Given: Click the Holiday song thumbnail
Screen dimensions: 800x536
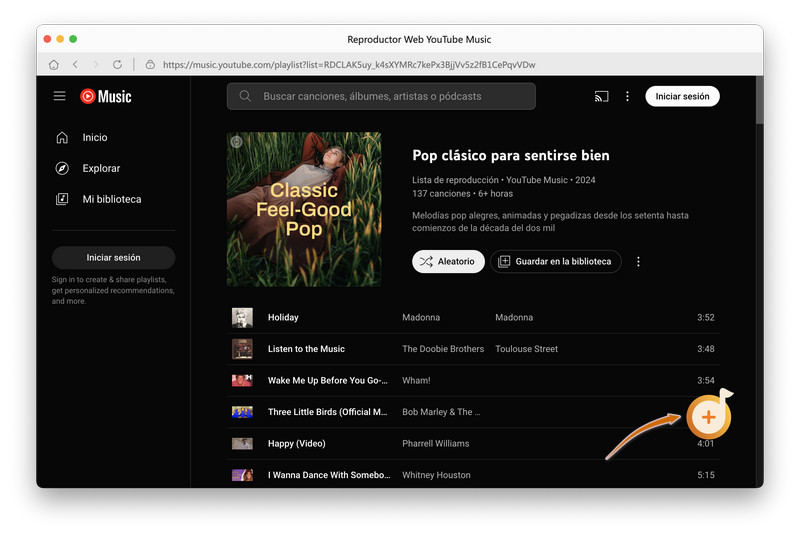Looking at the screenshot, I should pos(242,317).
